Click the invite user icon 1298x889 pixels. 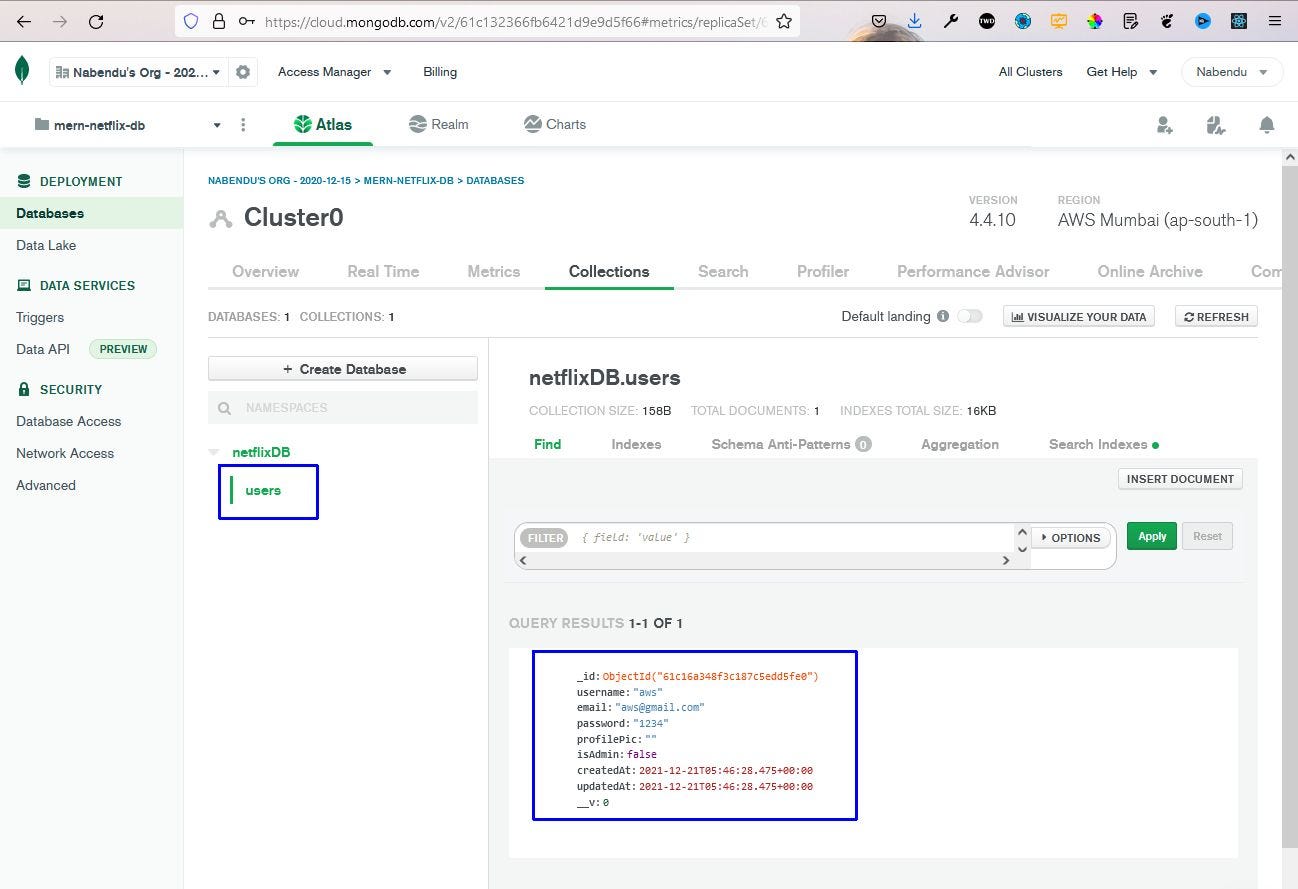(1164, 125)
